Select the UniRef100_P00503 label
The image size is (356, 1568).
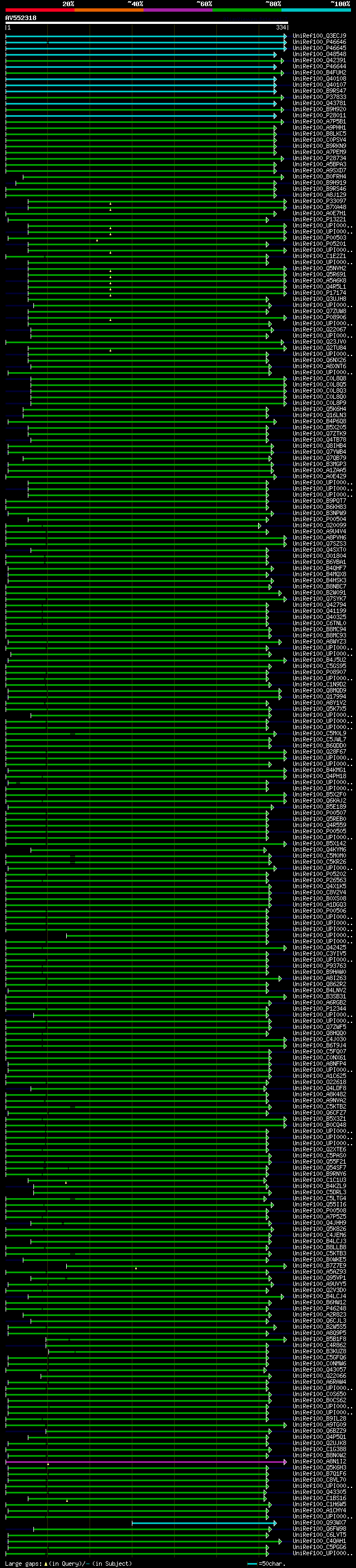point(319,238)
